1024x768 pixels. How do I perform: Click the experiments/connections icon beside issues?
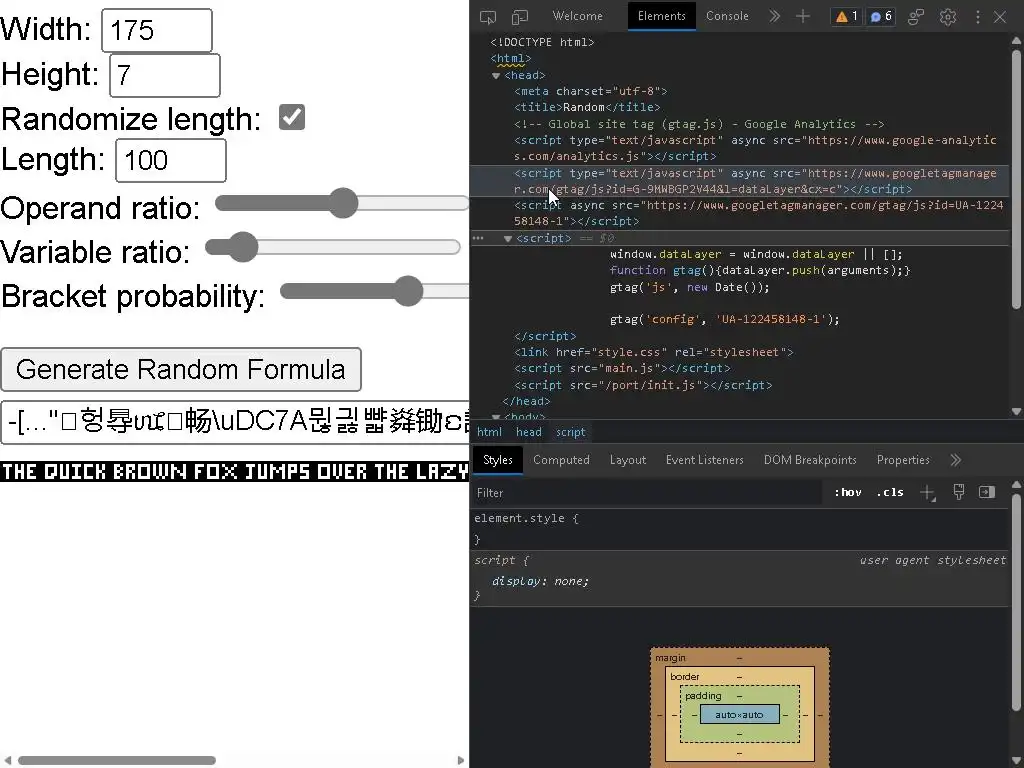916,16
